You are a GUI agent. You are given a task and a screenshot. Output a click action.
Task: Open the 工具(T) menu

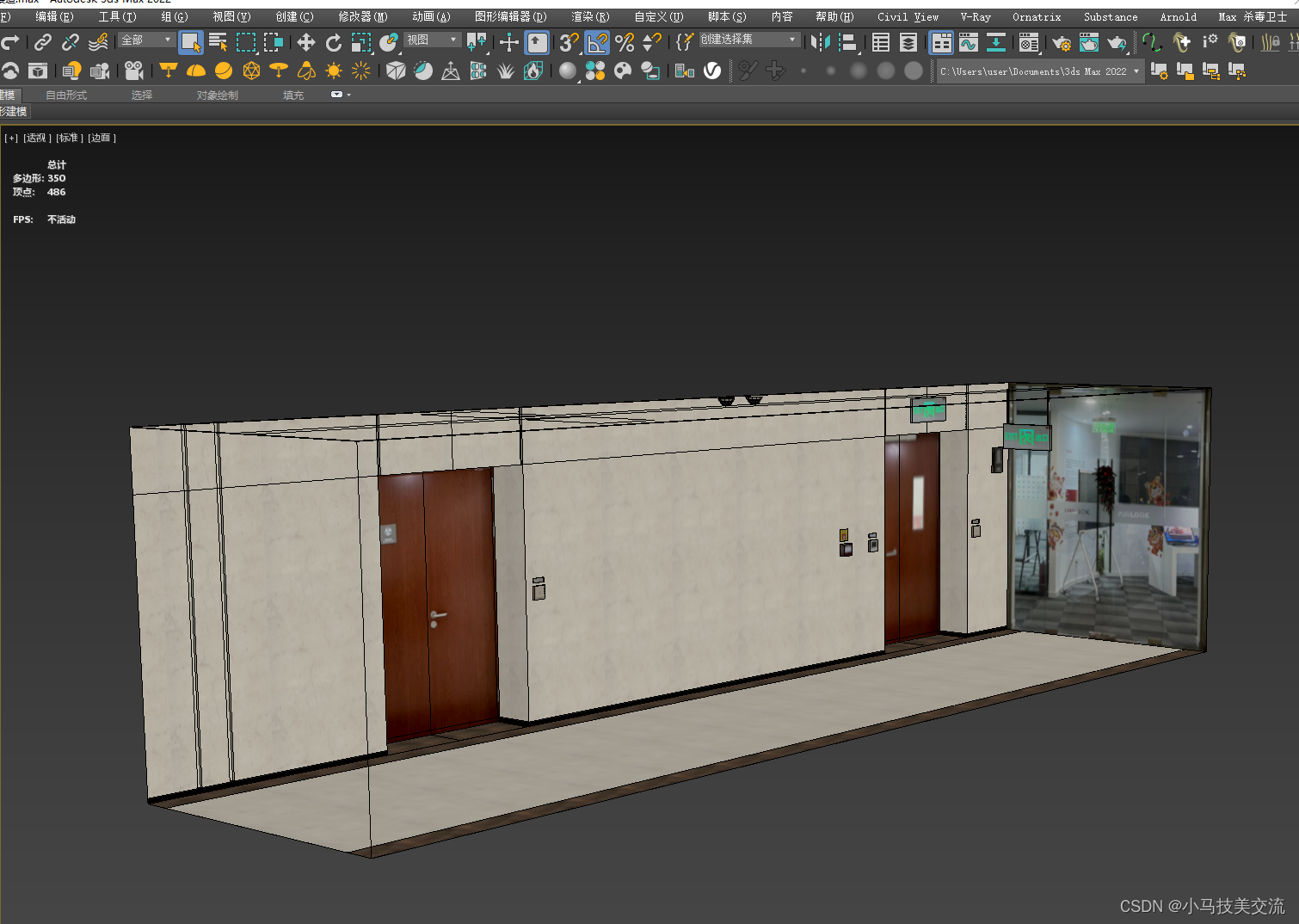[117, 16]
